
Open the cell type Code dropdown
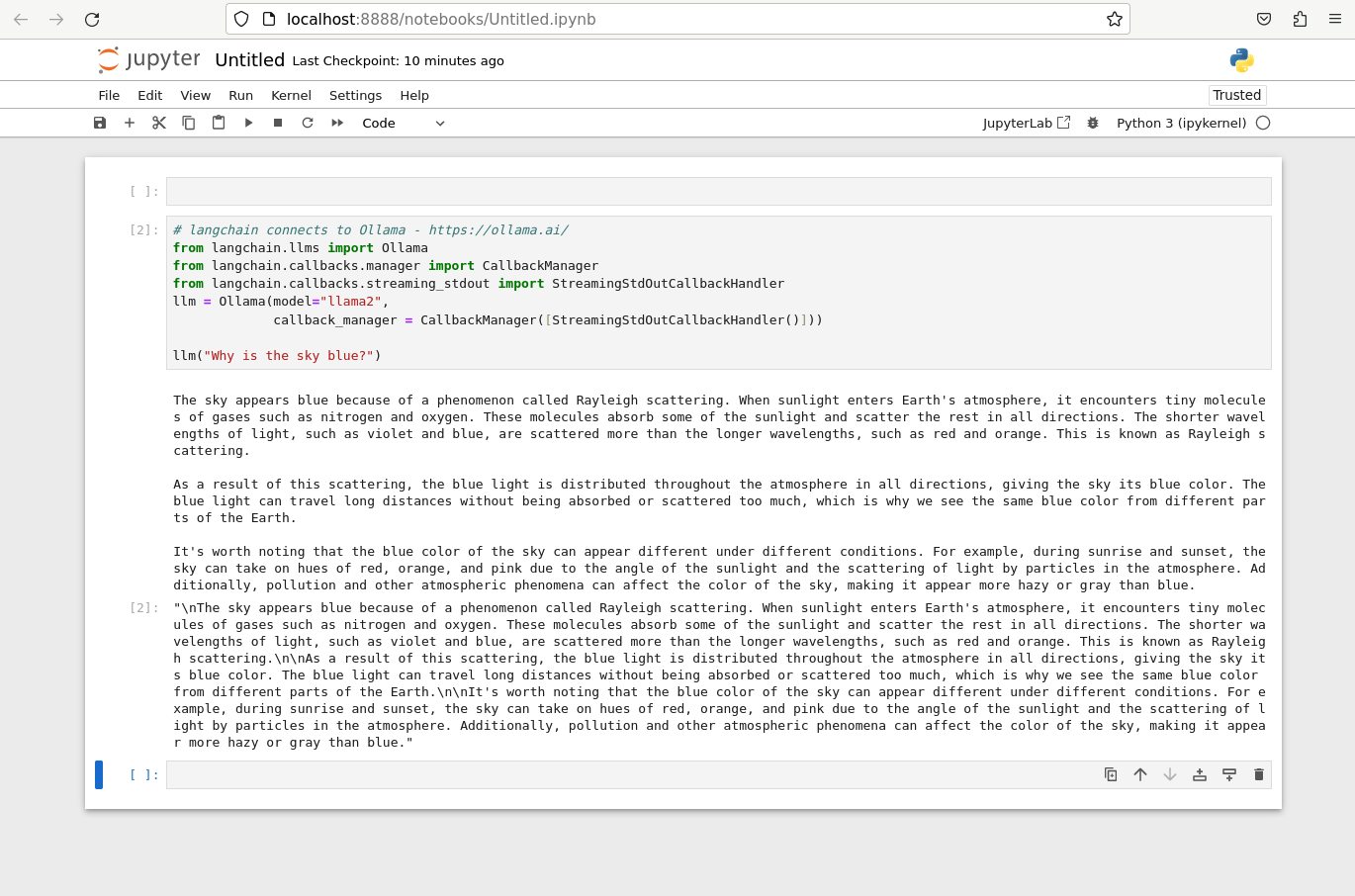tap(404, 123)
